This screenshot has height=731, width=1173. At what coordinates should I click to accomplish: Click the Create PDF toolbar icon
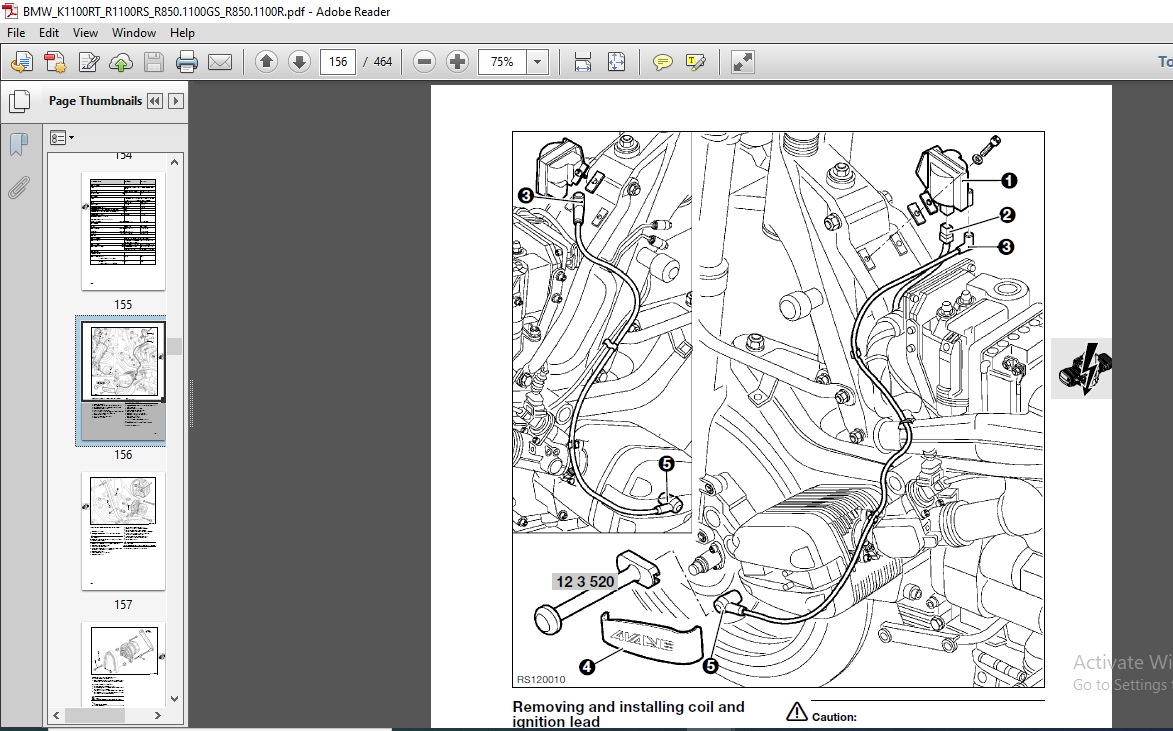(x=22, y=62)
